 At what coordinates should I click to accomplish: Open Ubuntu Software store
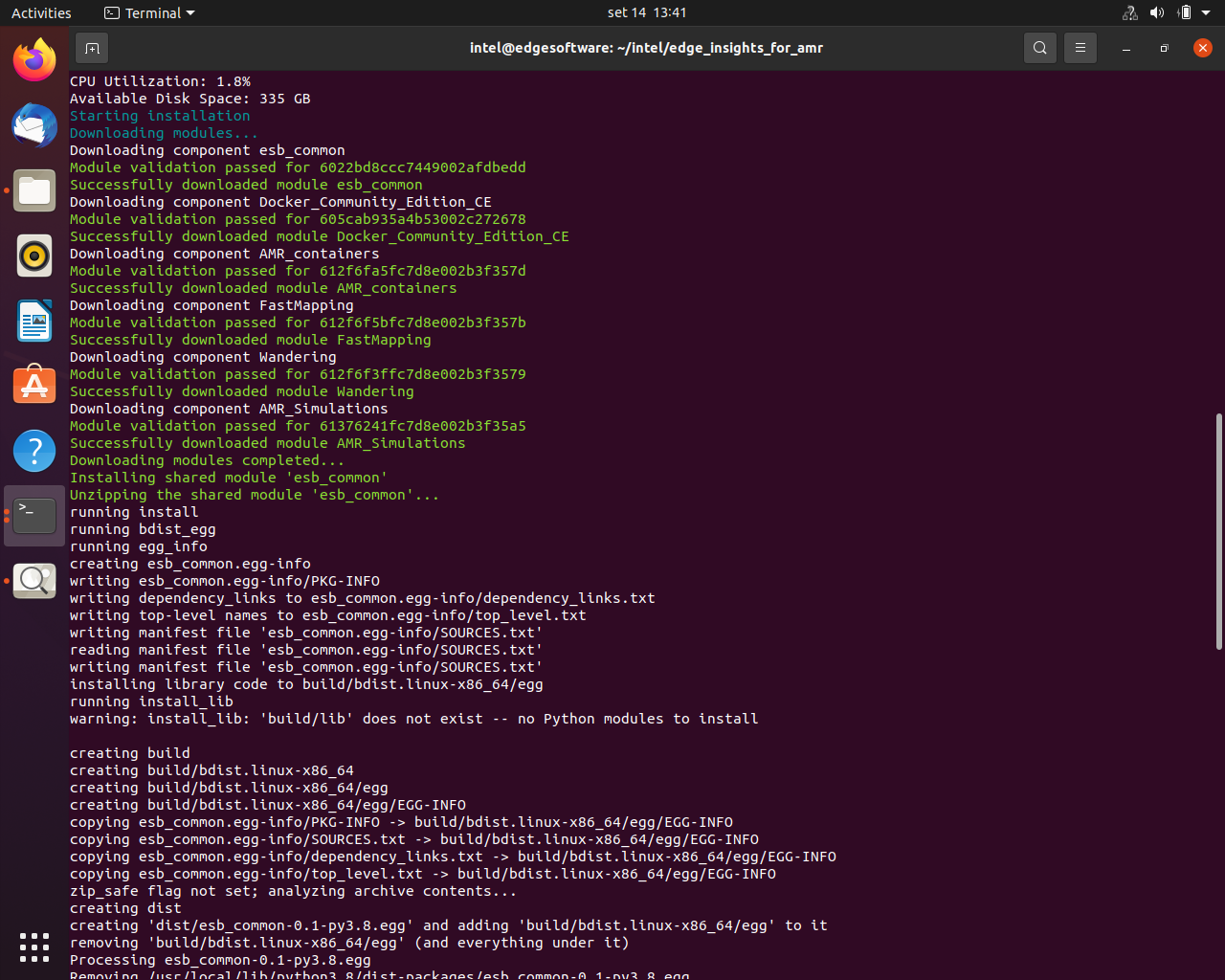coord(34,386)
